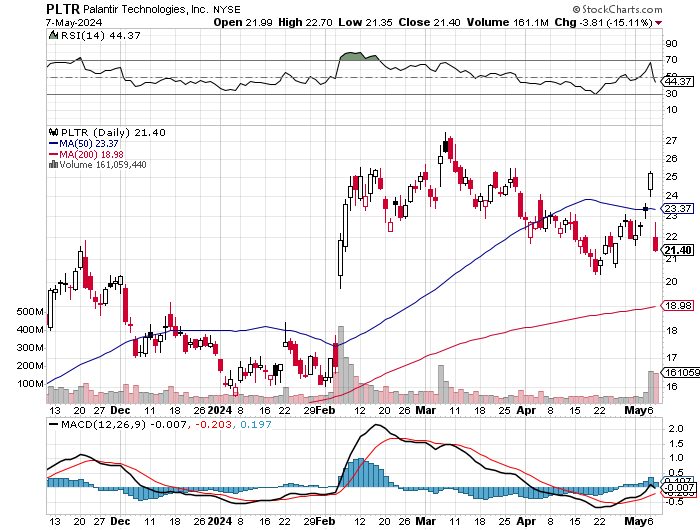Click the 500M label on volume axis
The height and width of the screenshot is (530, 700).
pos(30,312)
